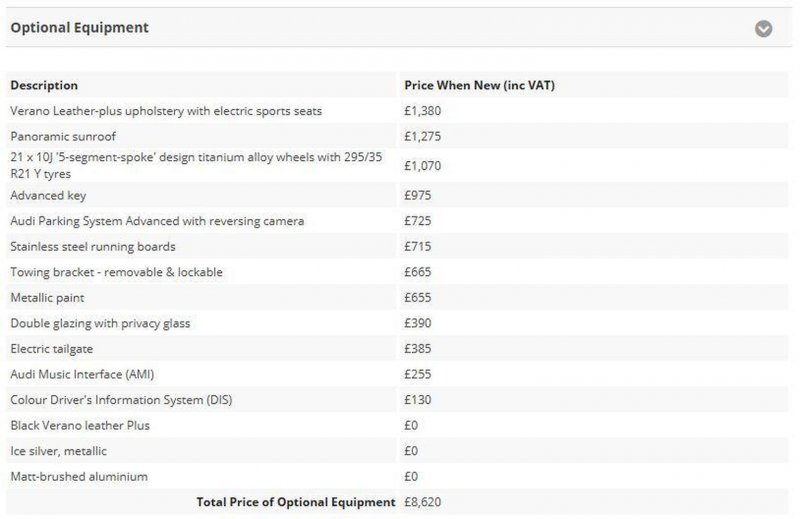
Task: Select the Ice silver, metallic row
Action: pyautogui.click(x=397, y=451)
